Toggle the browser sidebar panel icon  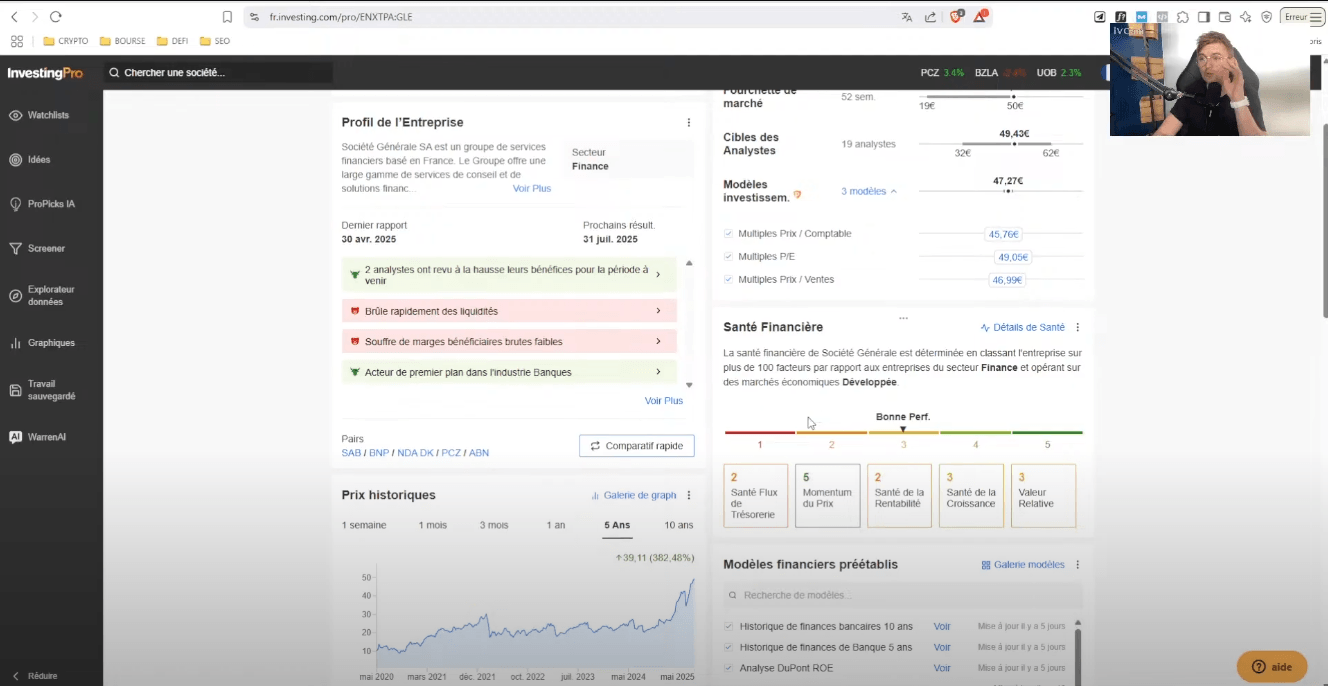point(1204,17)
